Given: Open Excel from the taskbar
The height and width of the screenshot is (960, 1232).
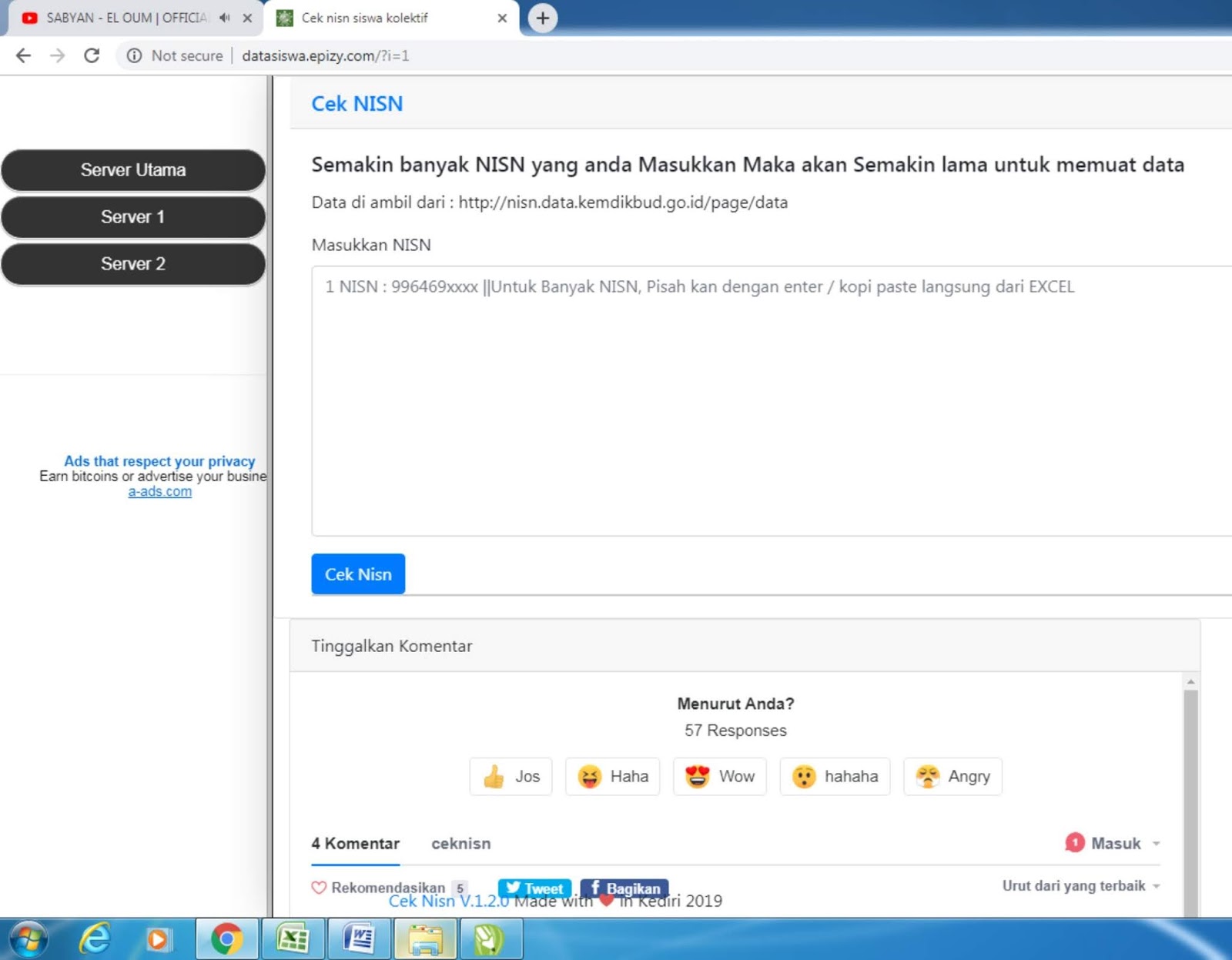Looking at the screenshot, I should 292,938.
